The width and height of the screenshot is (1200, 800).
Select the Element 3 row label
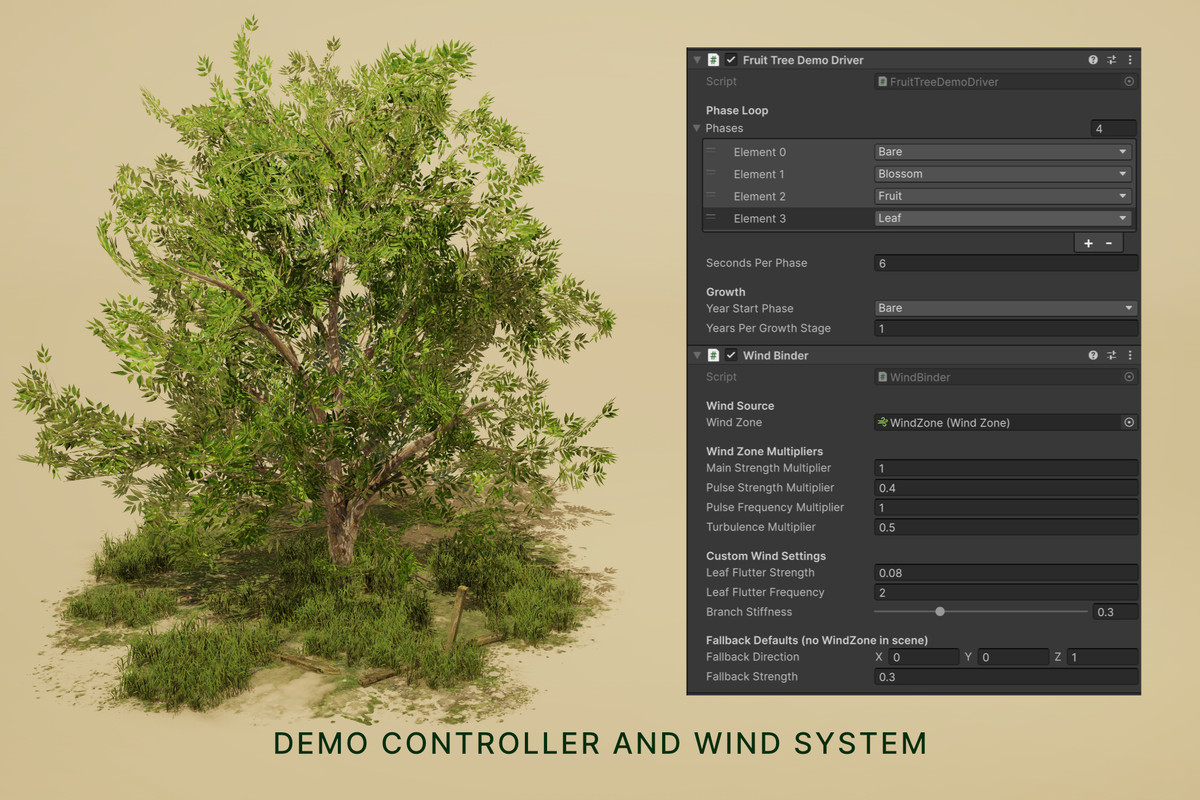[760, 218]
